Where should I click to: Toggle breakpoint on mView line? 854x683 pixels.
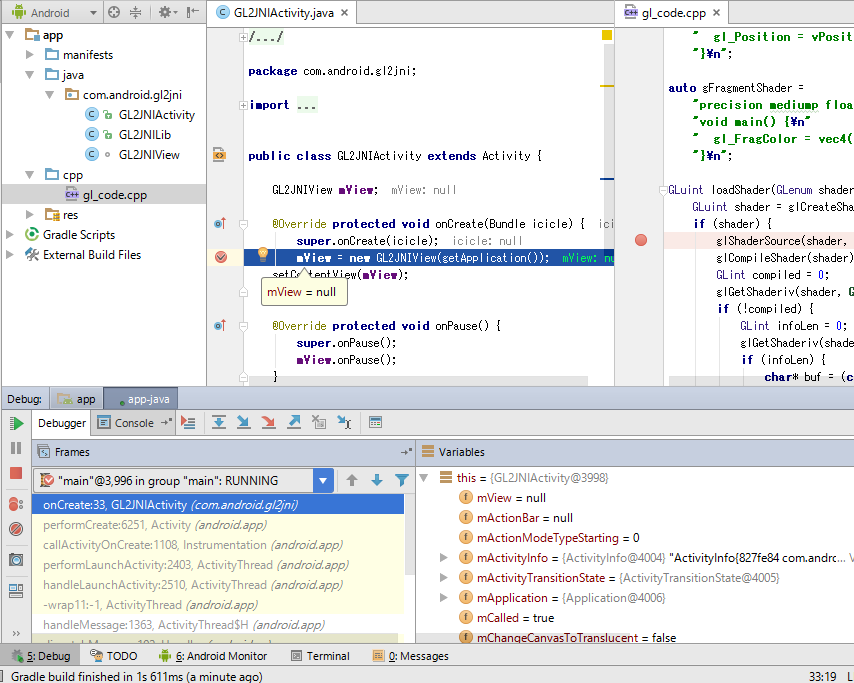(221, 257)
